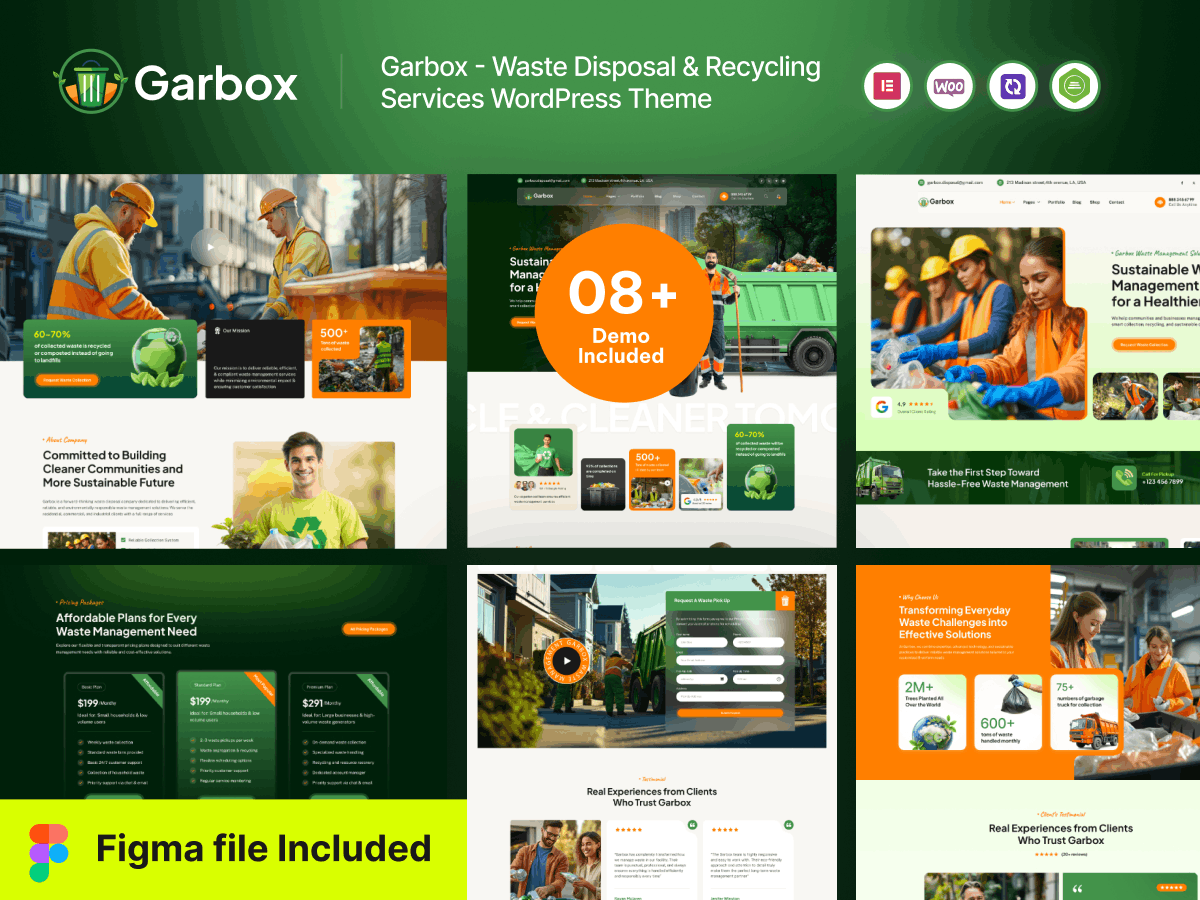Select Portfolio in the light demo menu
The height and width of the screenshot is (900, 1200).
pyautogui.click(x=1056, y=201)
